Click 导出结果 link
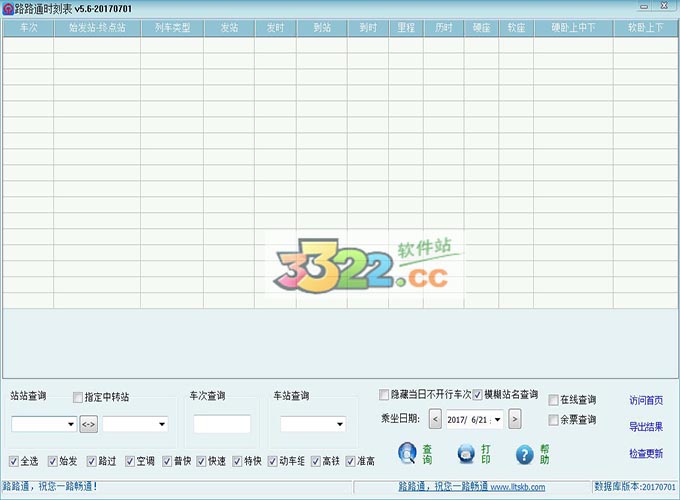Image resolution: width=680 pixels, height=500 pixels. pos(646,427)
